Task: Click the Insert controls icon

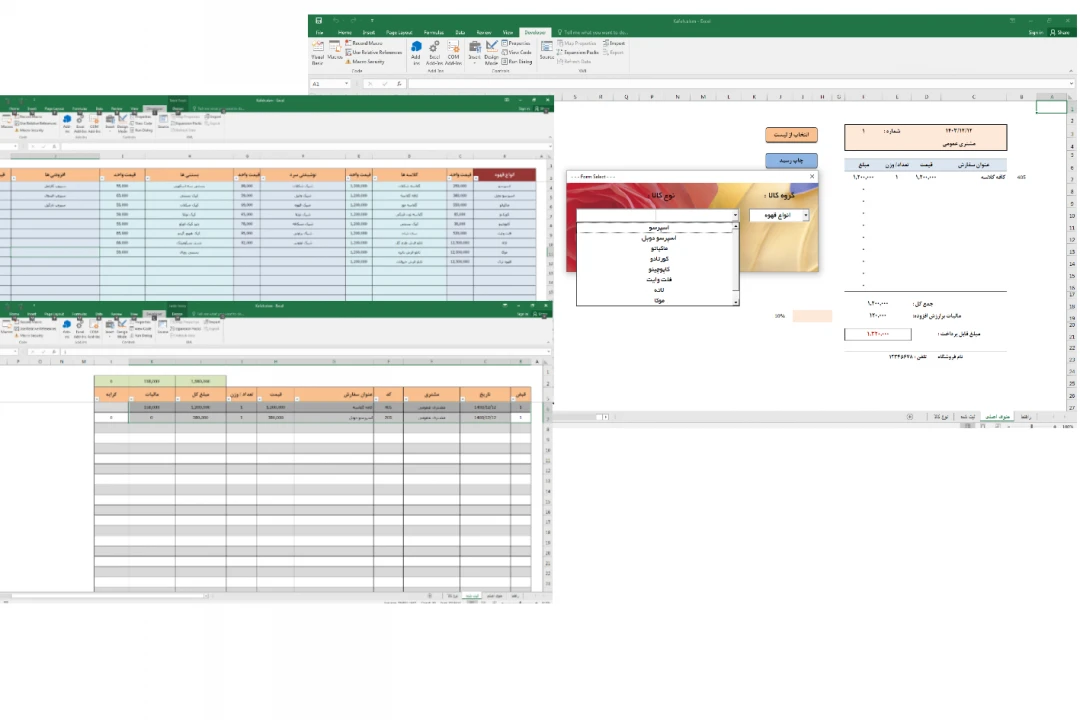Action: (475, 52)
